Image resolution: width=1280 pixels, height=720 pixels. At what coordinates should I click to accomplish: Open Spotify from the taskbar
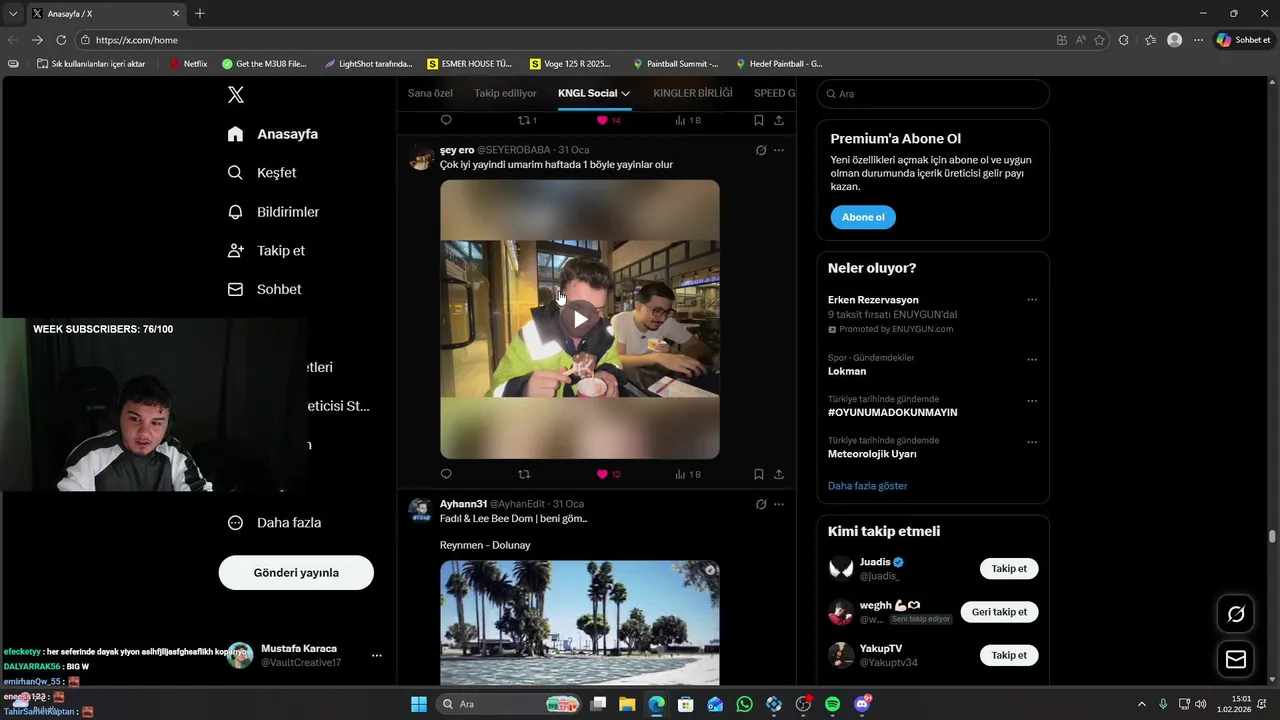pos(832,704)
